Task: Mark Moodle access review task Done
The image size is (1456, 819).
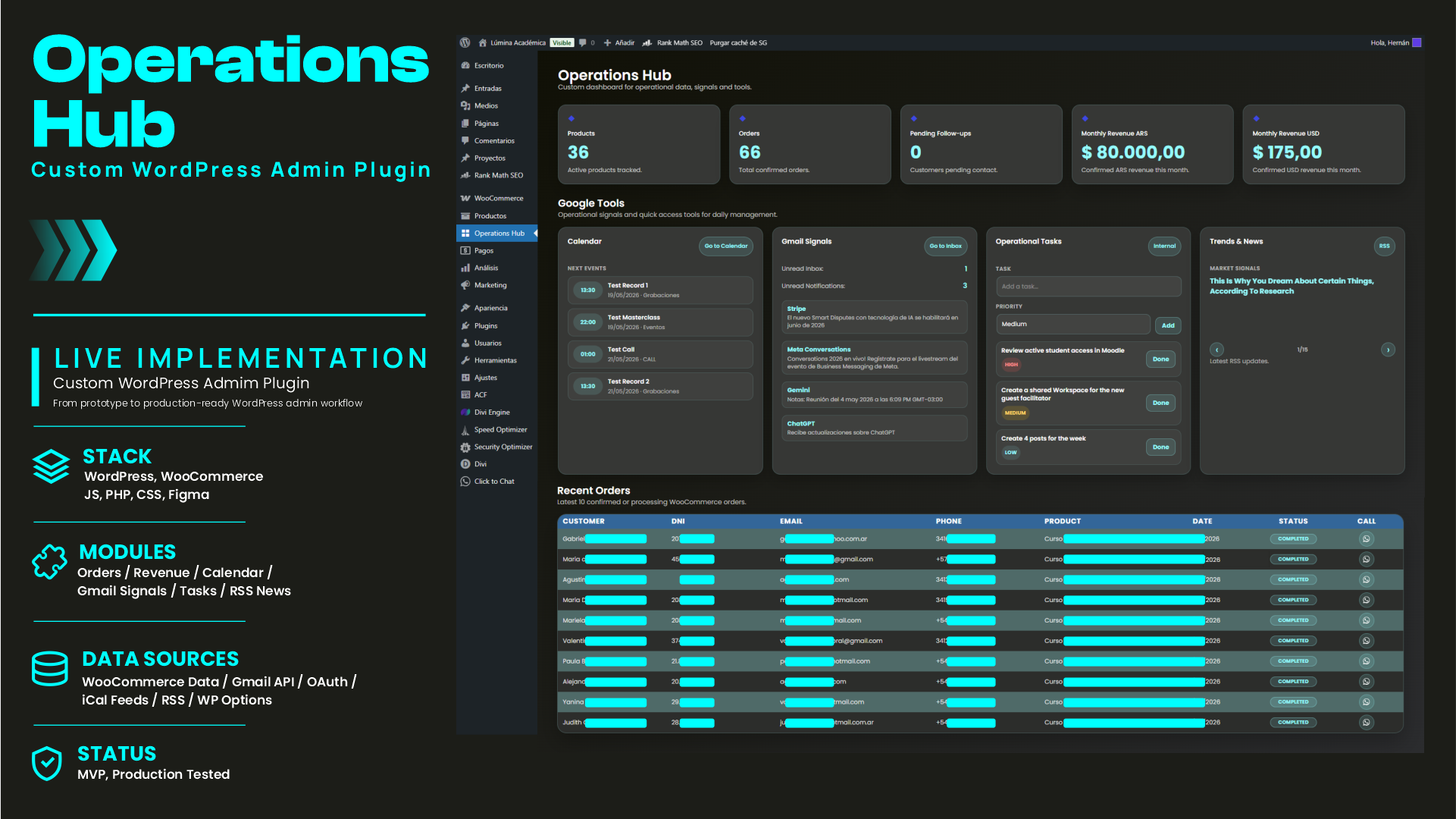Action: coord(1160,359)
